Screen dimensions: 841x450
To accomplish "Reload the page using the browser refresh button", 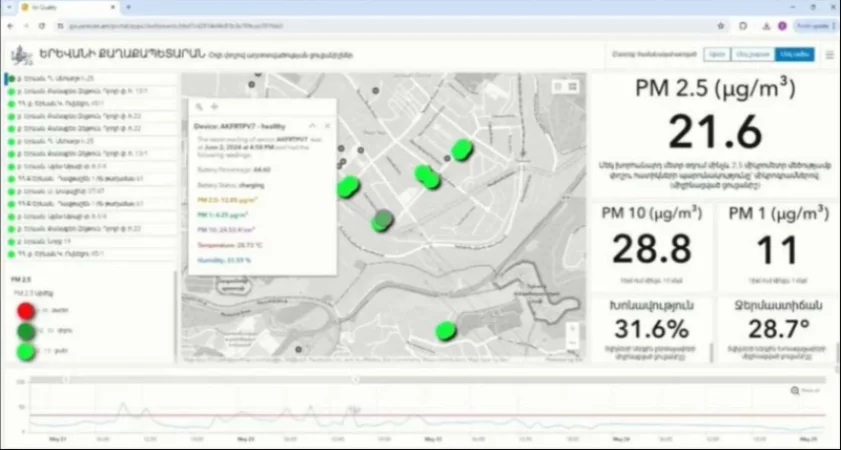I will click(x=41, y=25).
